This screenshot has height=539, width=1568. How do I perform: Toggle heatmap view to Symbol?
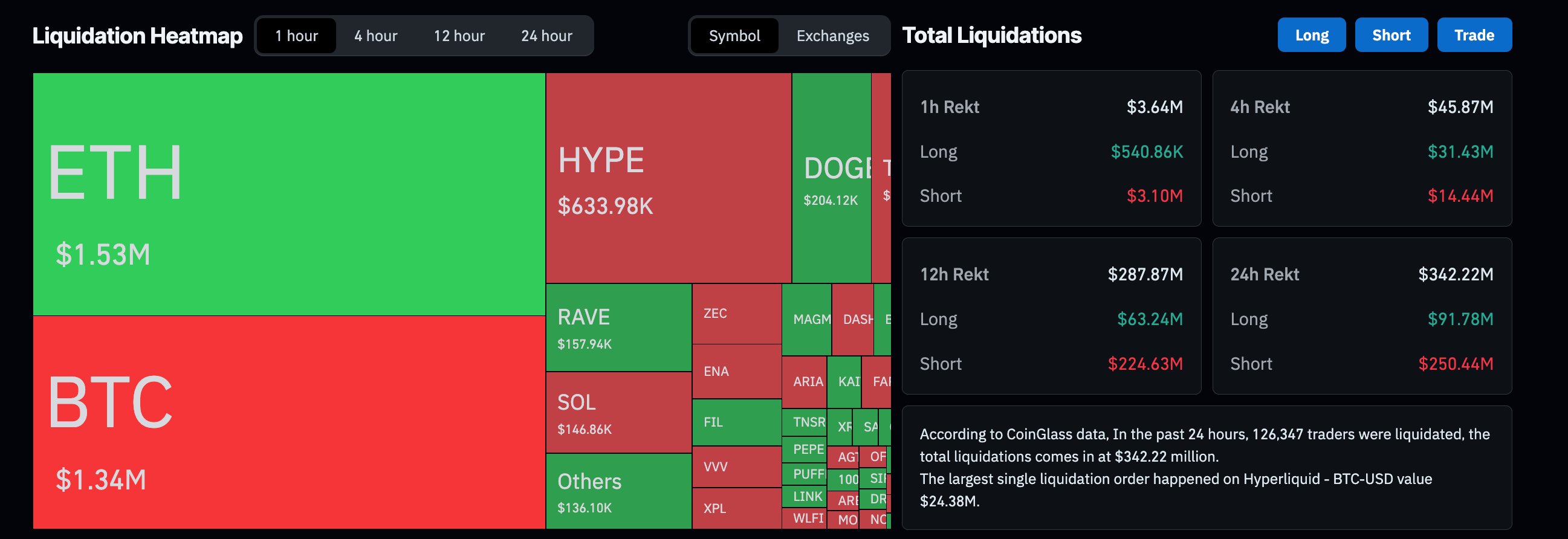click(733, 36)
